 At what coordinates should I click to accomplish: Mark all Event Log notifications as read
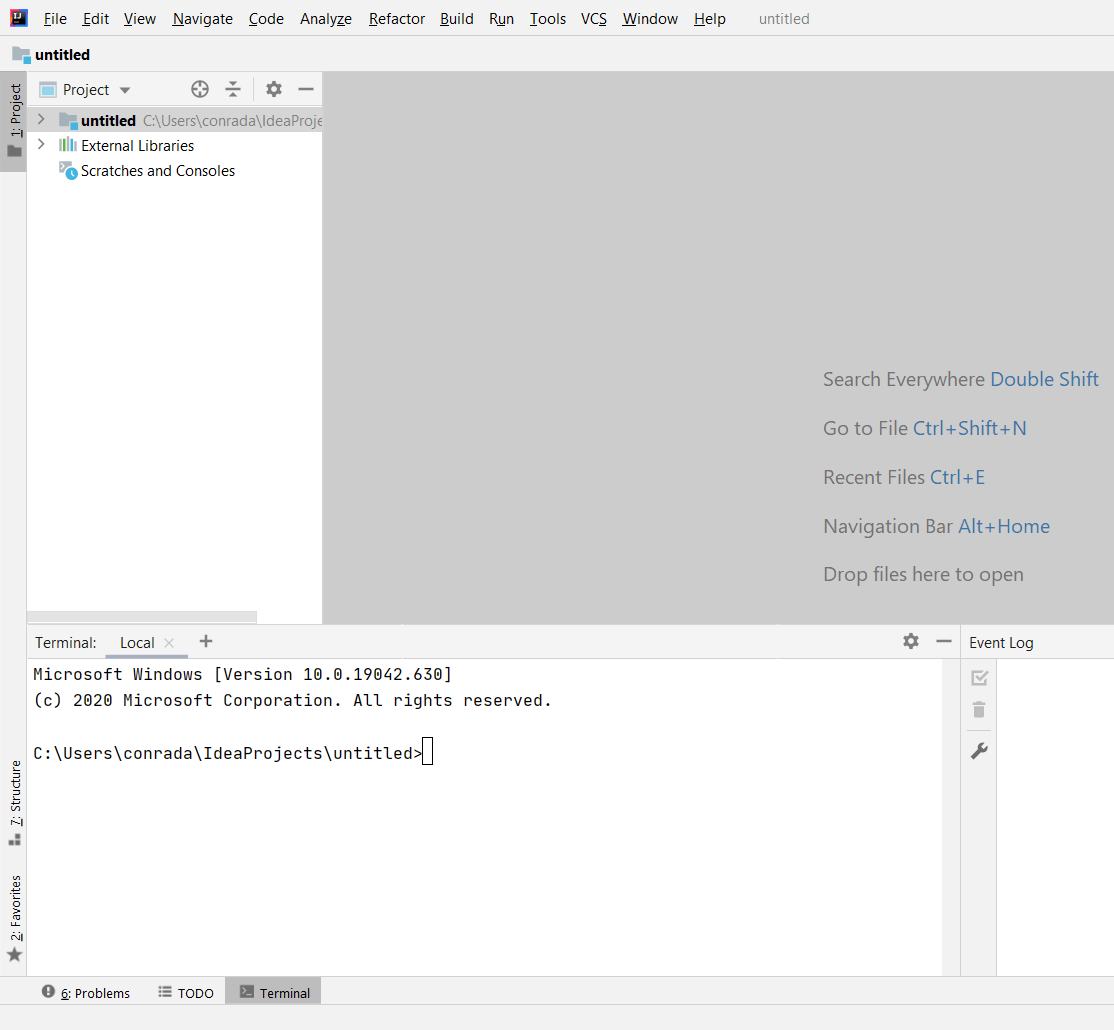coord(979,678)
